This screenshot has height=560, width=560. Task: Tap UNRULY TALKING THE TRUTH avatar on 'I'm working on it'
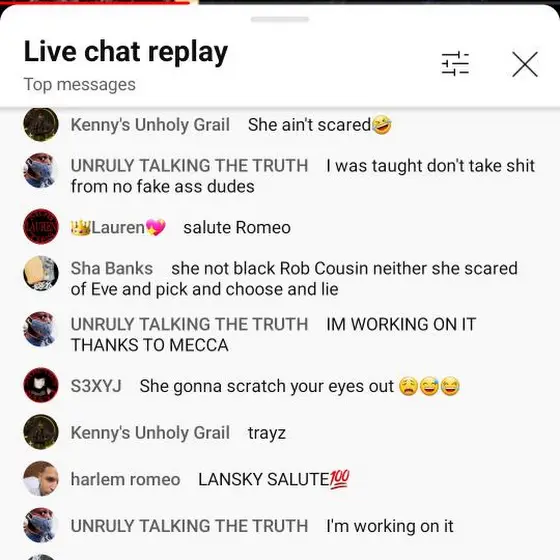pos(41,525)
